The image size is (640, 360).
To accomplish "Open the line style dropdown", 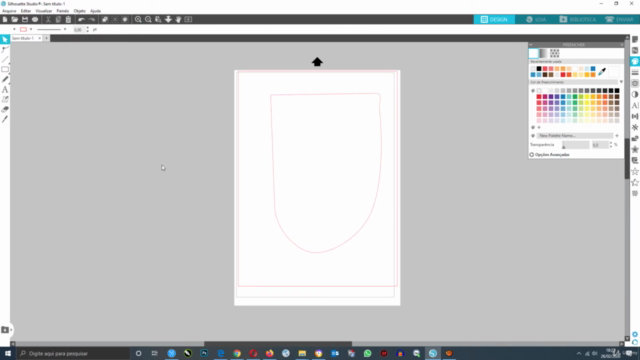I will point(65,29).
